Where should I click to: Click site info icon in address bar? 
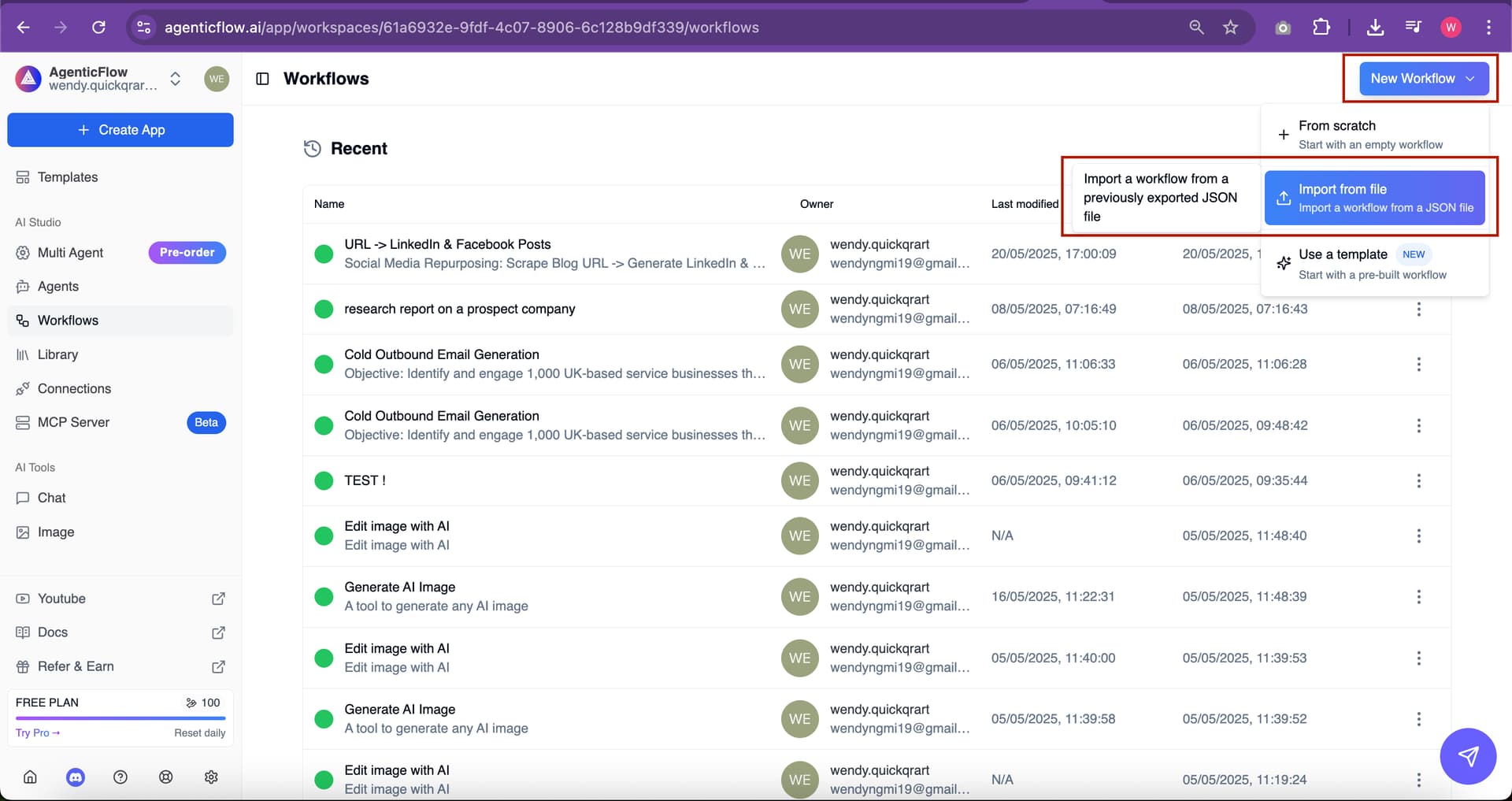(144, 28)
